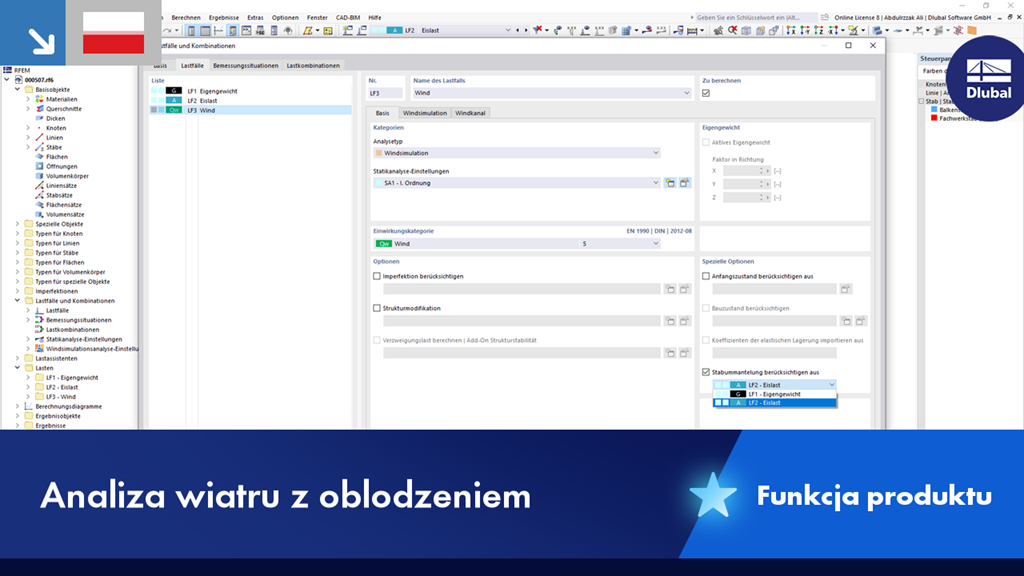This screenshot has width=1024, height=576.
Task: Collapse the 'Lastfälle und Kombinationen' branch
Action: tap(16, 300)
